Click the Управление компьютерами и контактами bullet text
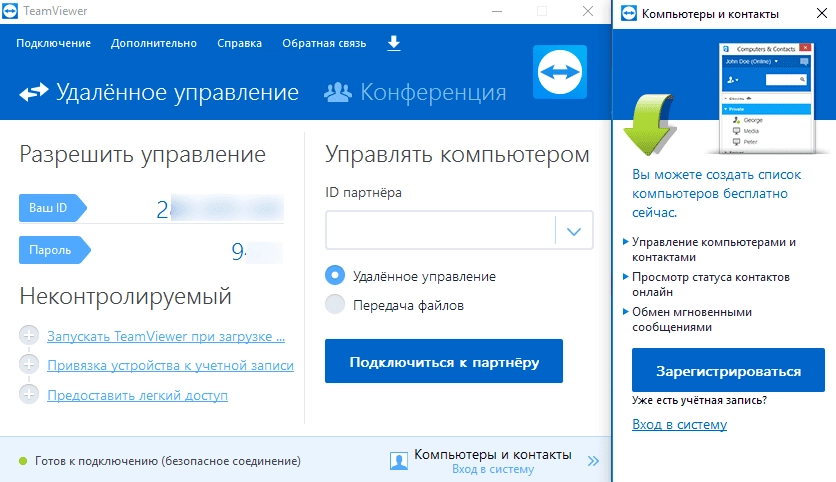 point(714,250)
